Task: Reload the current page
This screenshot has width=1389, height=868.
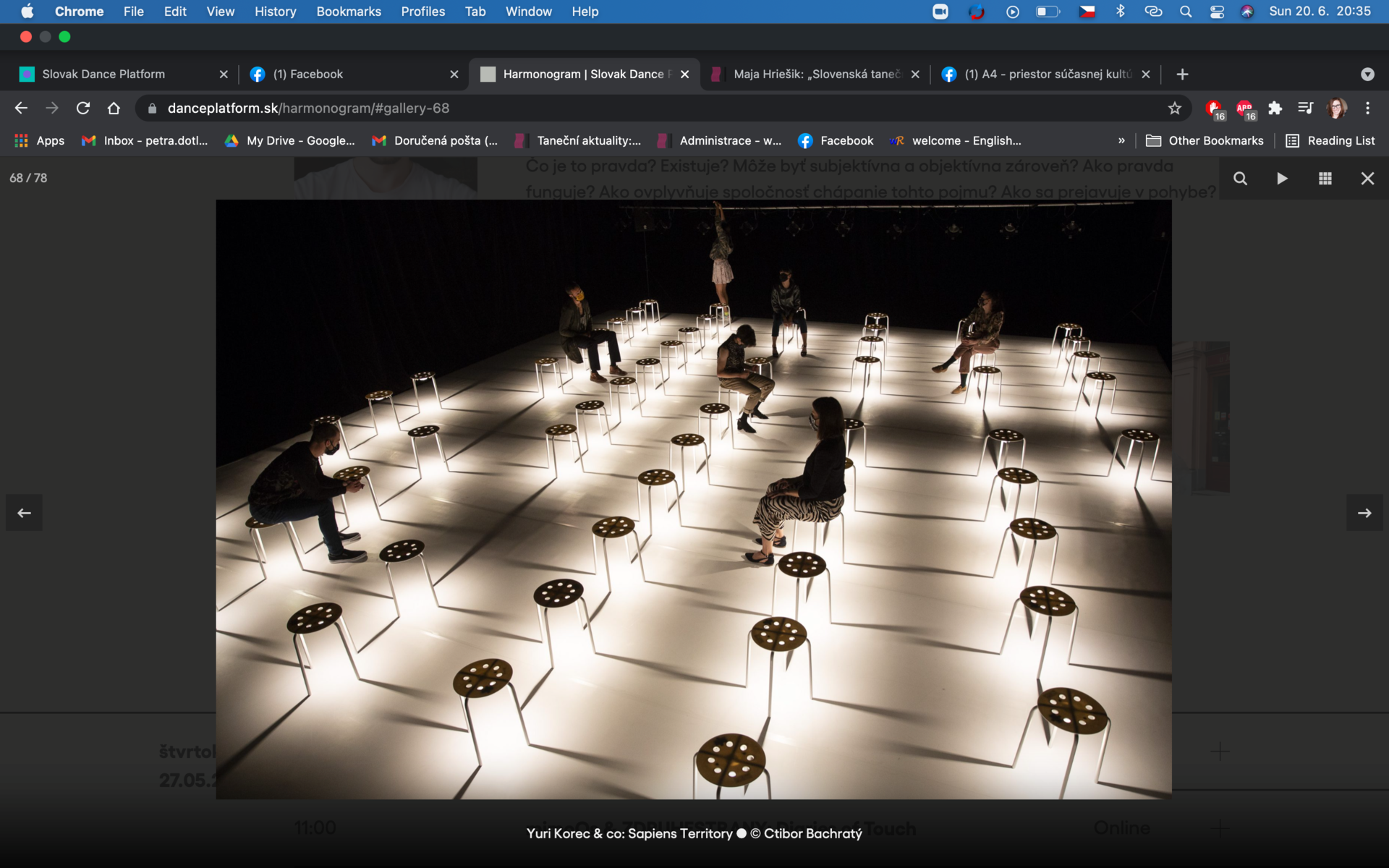Action: [83, 108]
